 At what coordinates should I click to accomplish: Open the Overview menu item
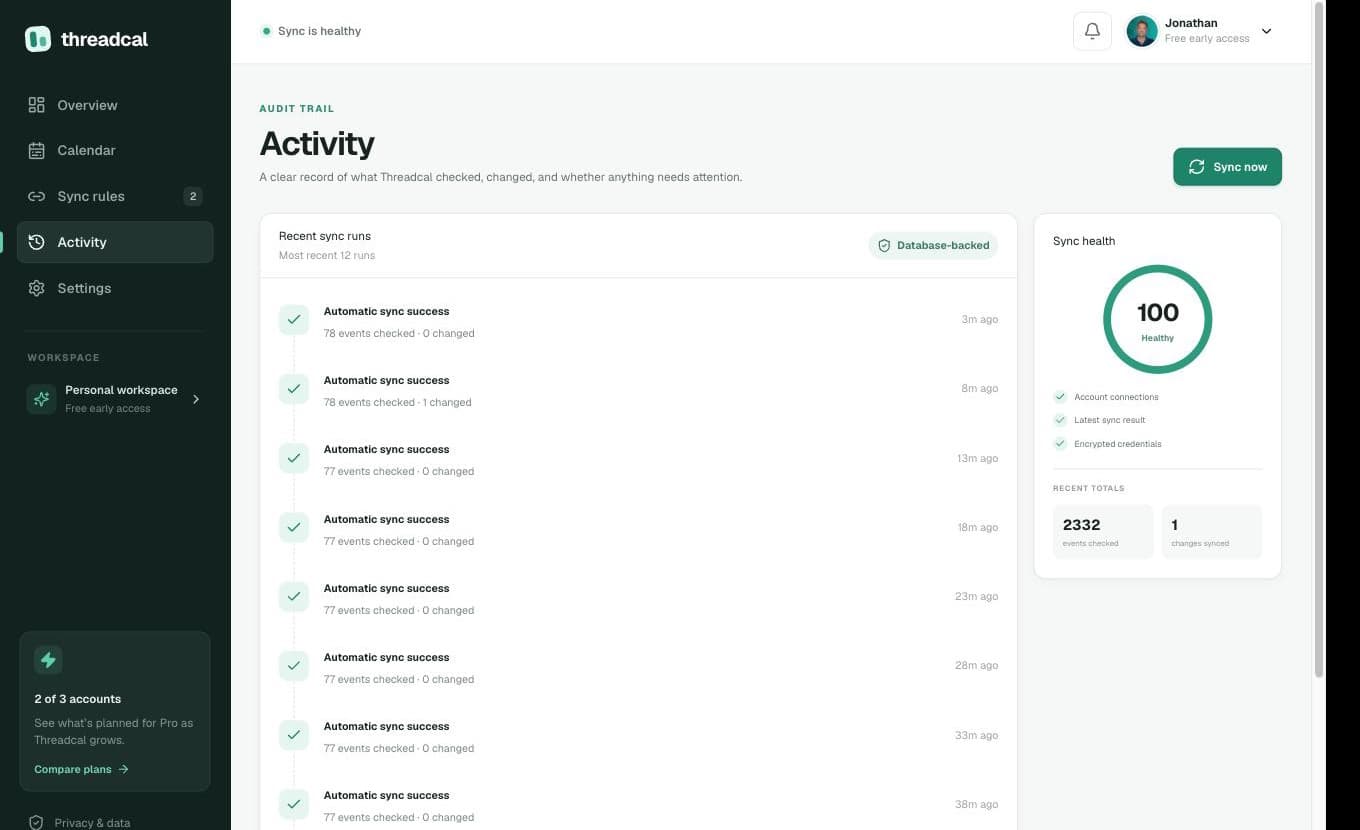pos(115,105)
